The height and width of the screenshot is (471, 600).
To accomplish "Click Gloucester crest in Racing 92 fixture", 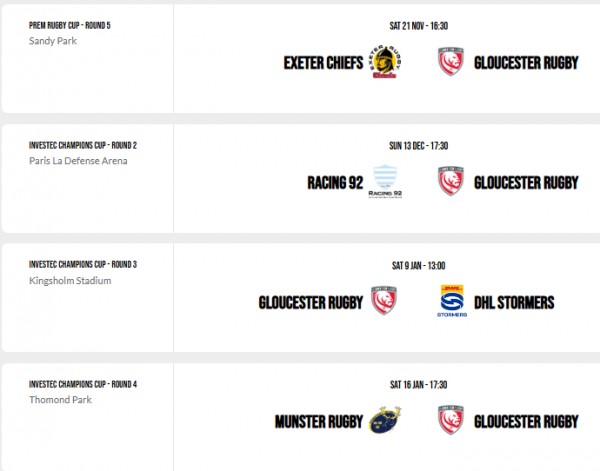I will click(x=451, y=181).
